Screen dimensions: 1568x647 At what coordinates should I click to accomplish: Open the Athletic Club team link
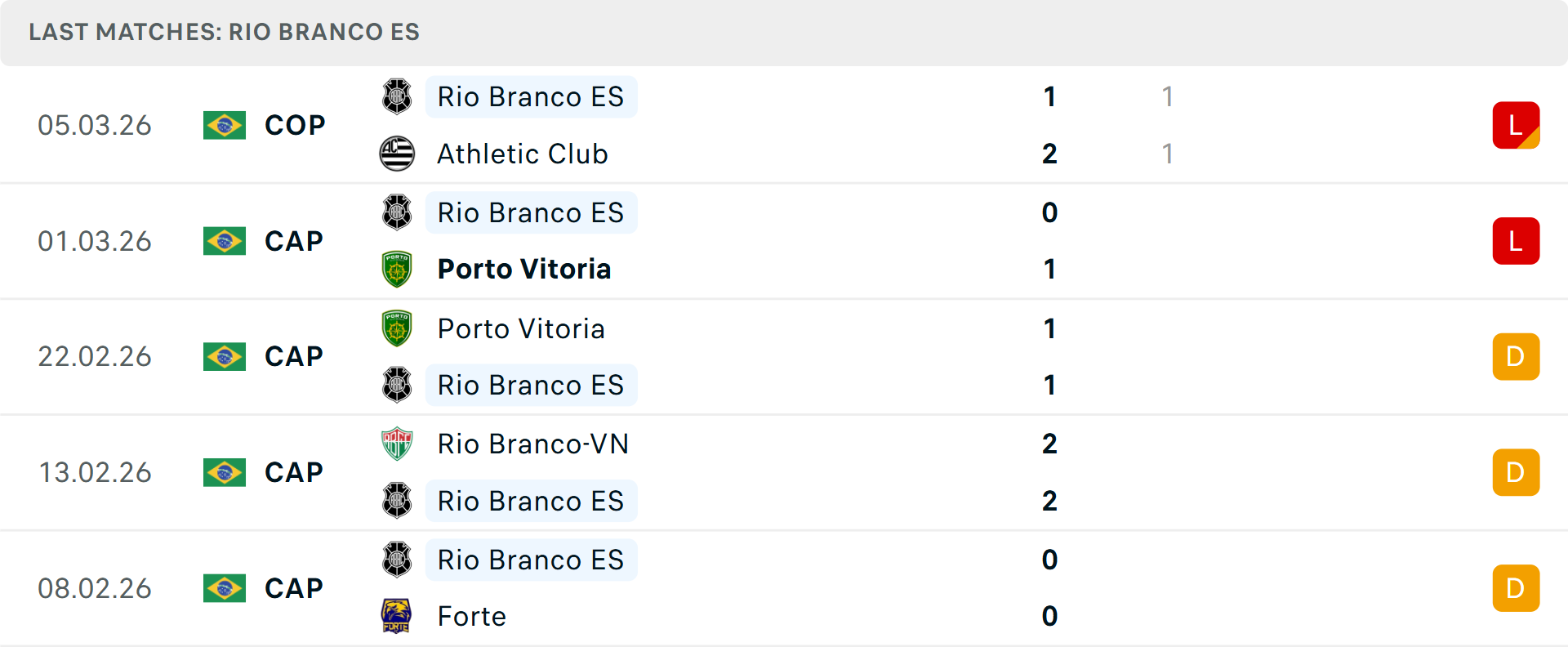coord(523,154)
